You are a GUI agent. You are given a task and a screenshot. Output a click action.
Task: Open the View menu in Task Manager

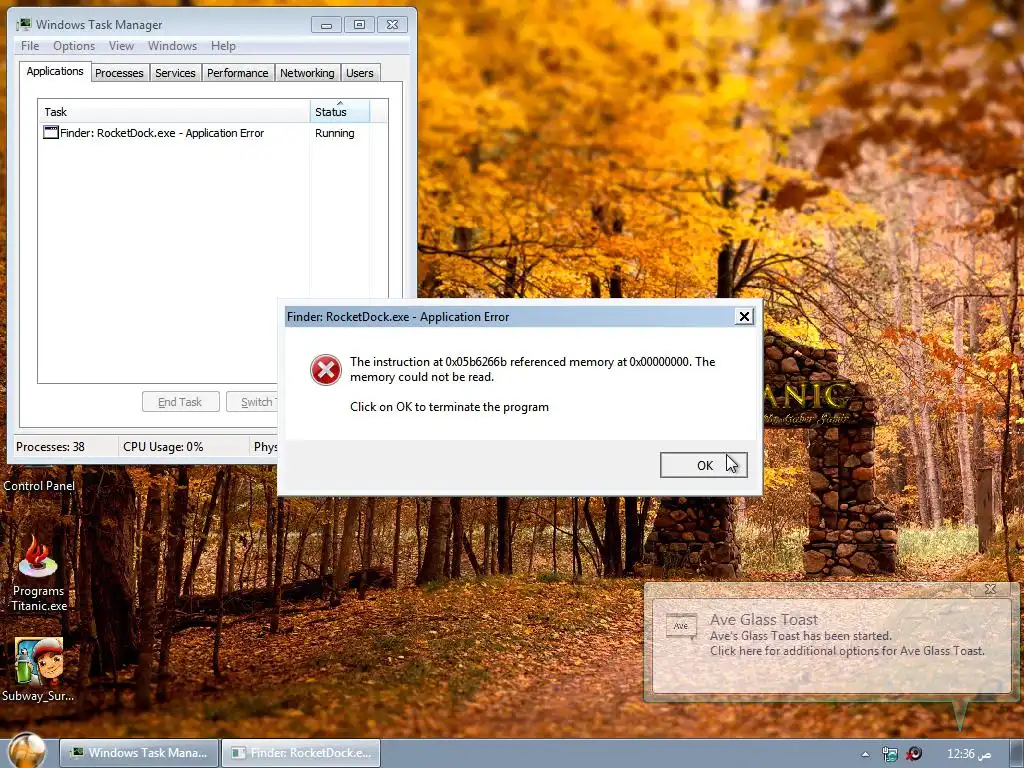[121, 46]
